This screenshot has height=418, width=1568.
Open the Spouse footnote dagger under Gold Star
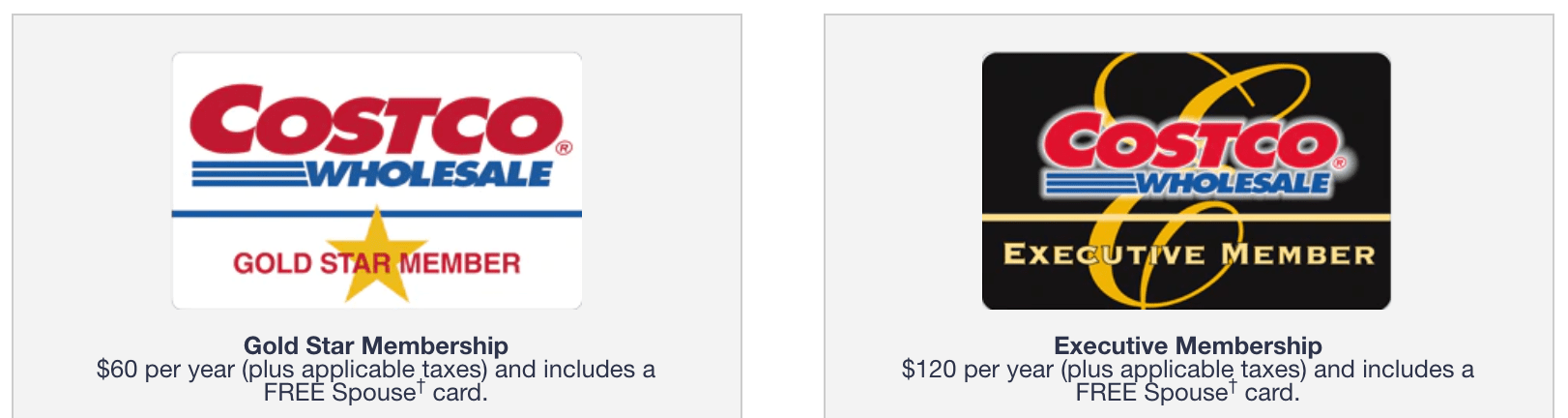tap(421, 386)
